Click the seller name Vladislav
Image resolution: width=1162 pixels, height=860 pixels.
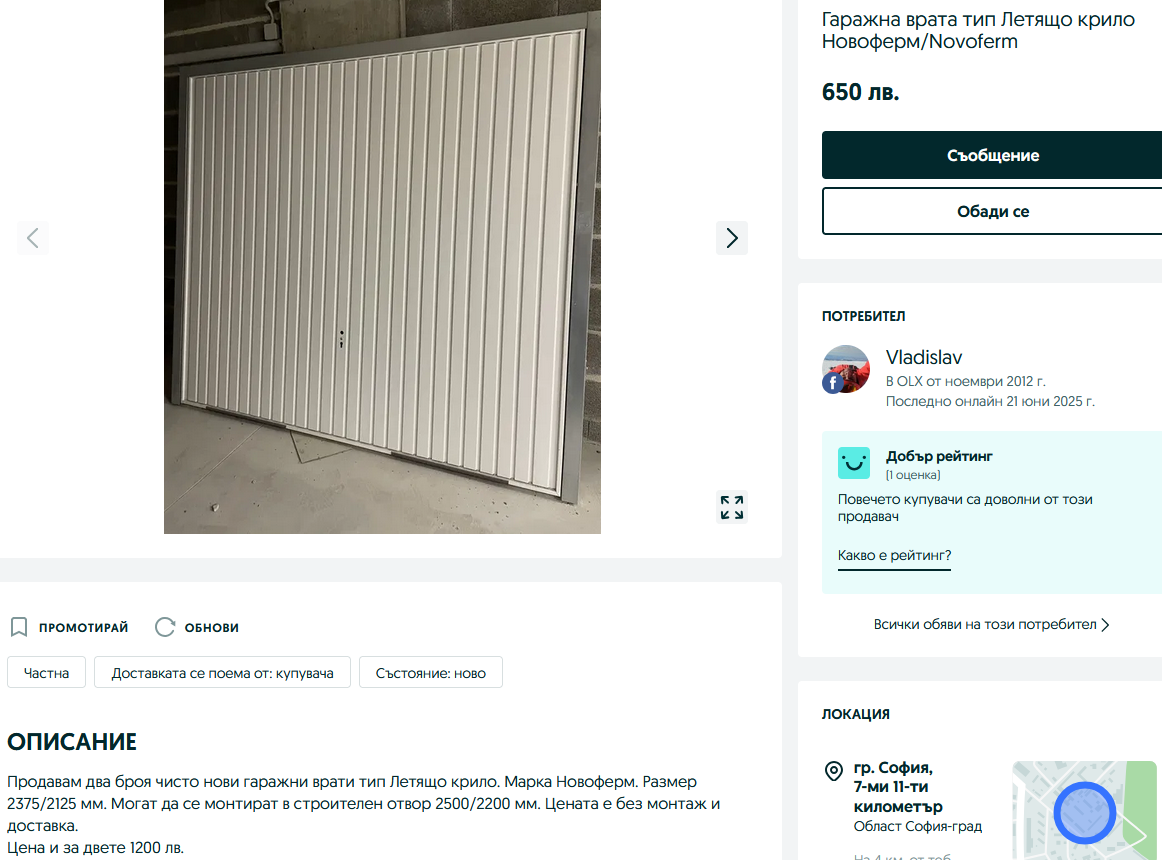(x=924, y=357)
